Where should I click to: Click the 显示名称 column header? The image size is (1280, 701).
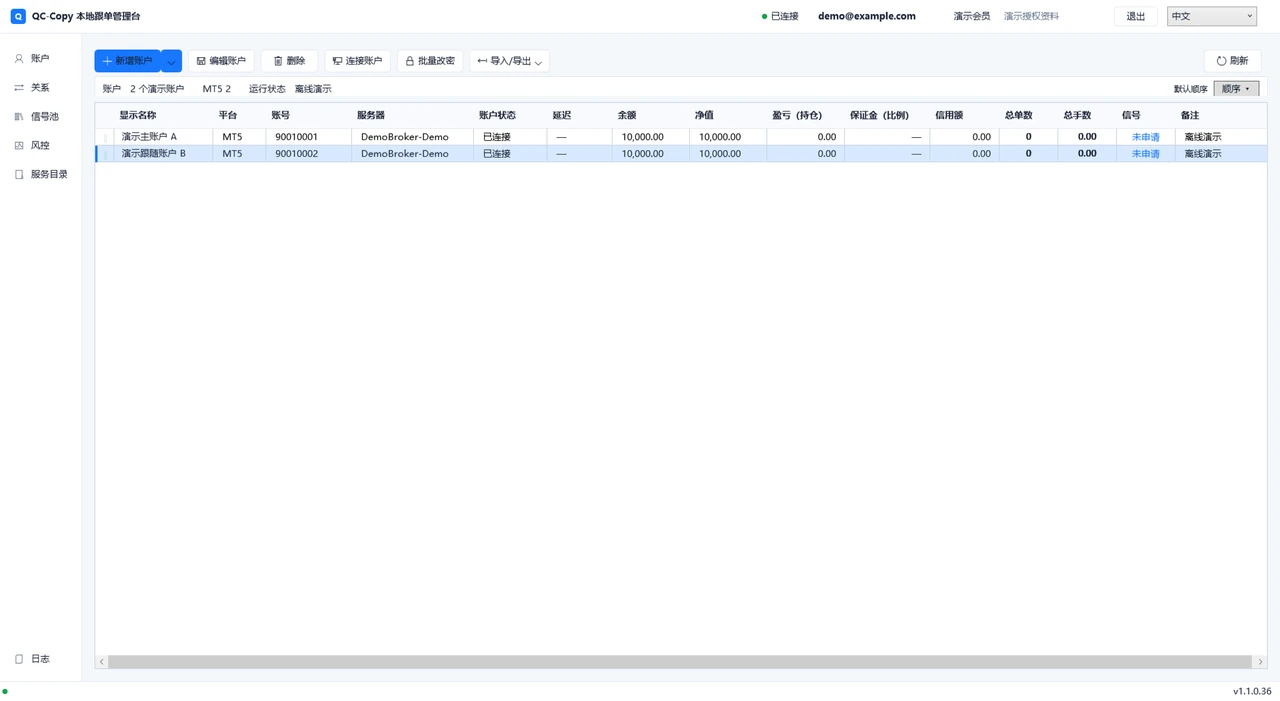click(138, 115)
